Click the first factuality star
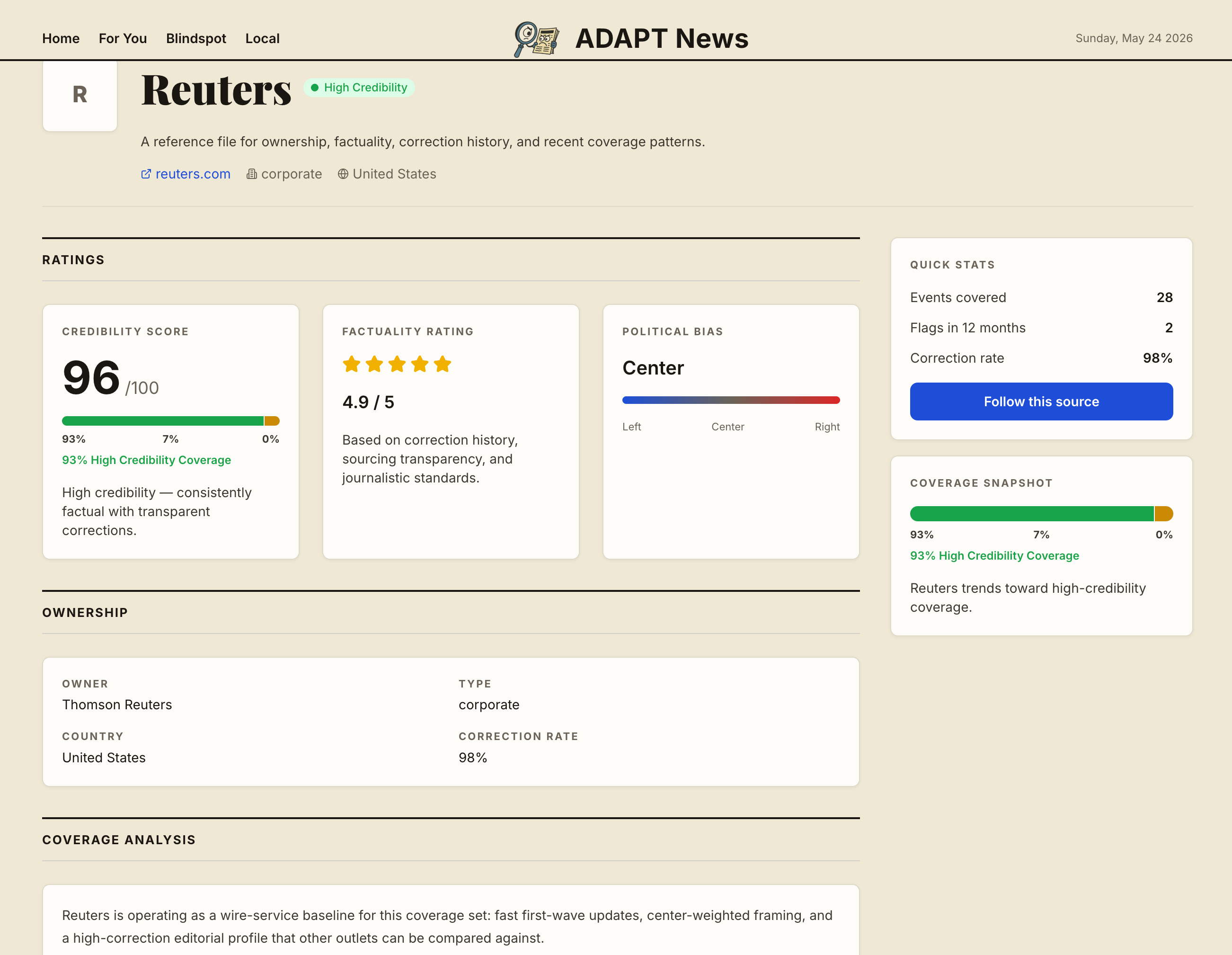 point(352,364)
